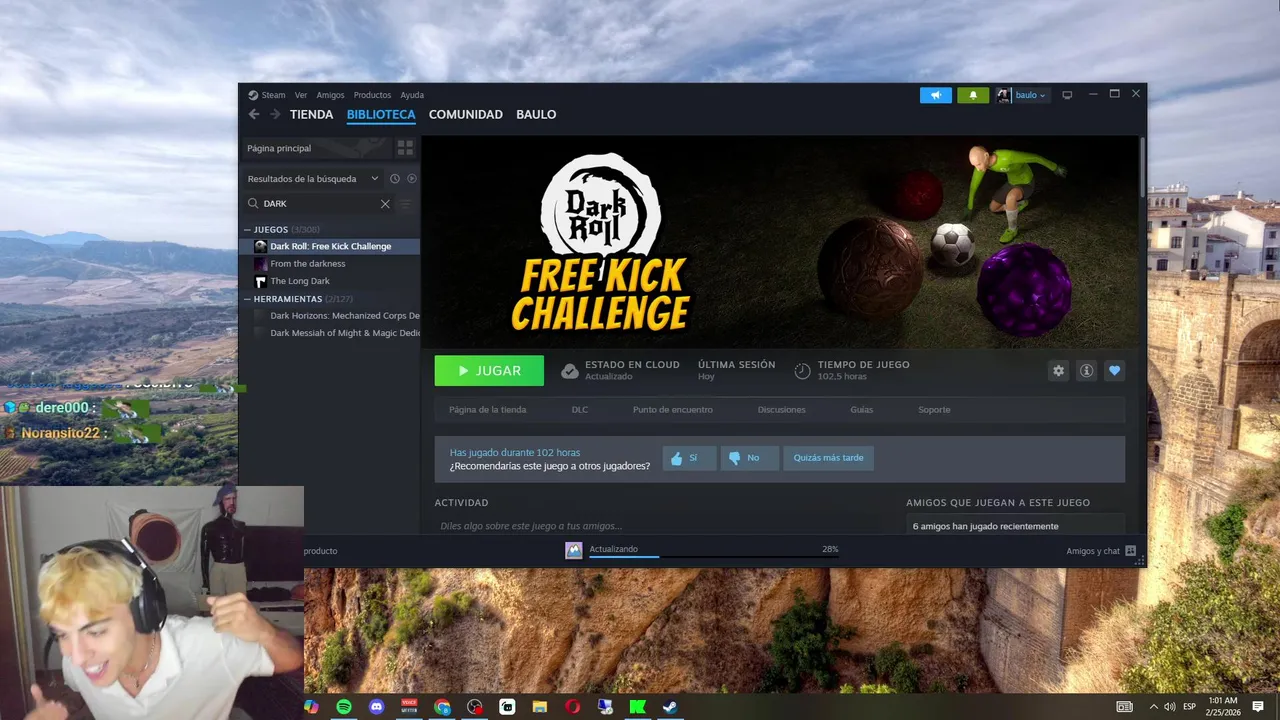
Task: Click the playtime clock icon
Action: click(802, 371)
